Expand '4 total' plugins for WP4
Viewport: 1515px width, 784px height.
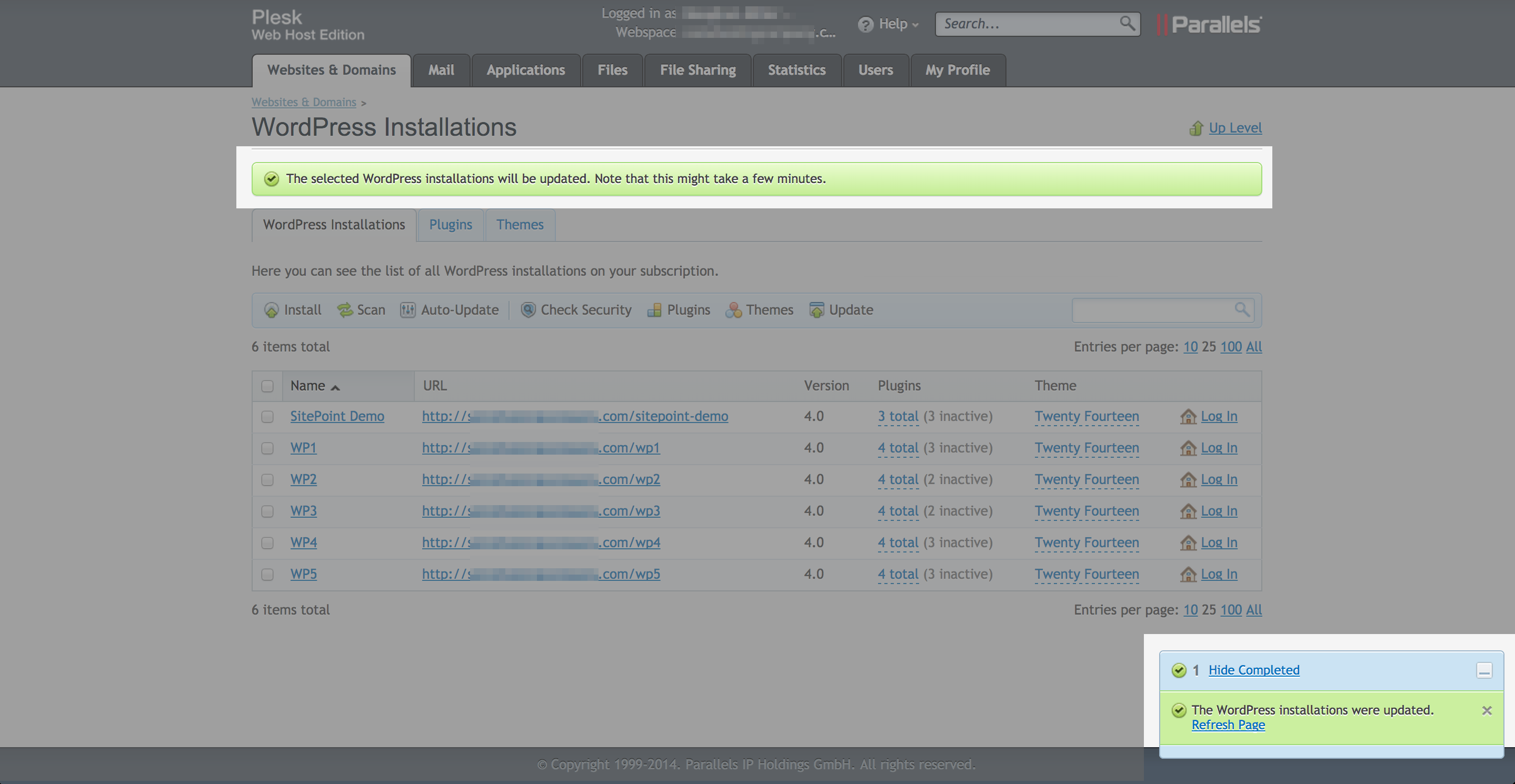(x=898, y=543)
